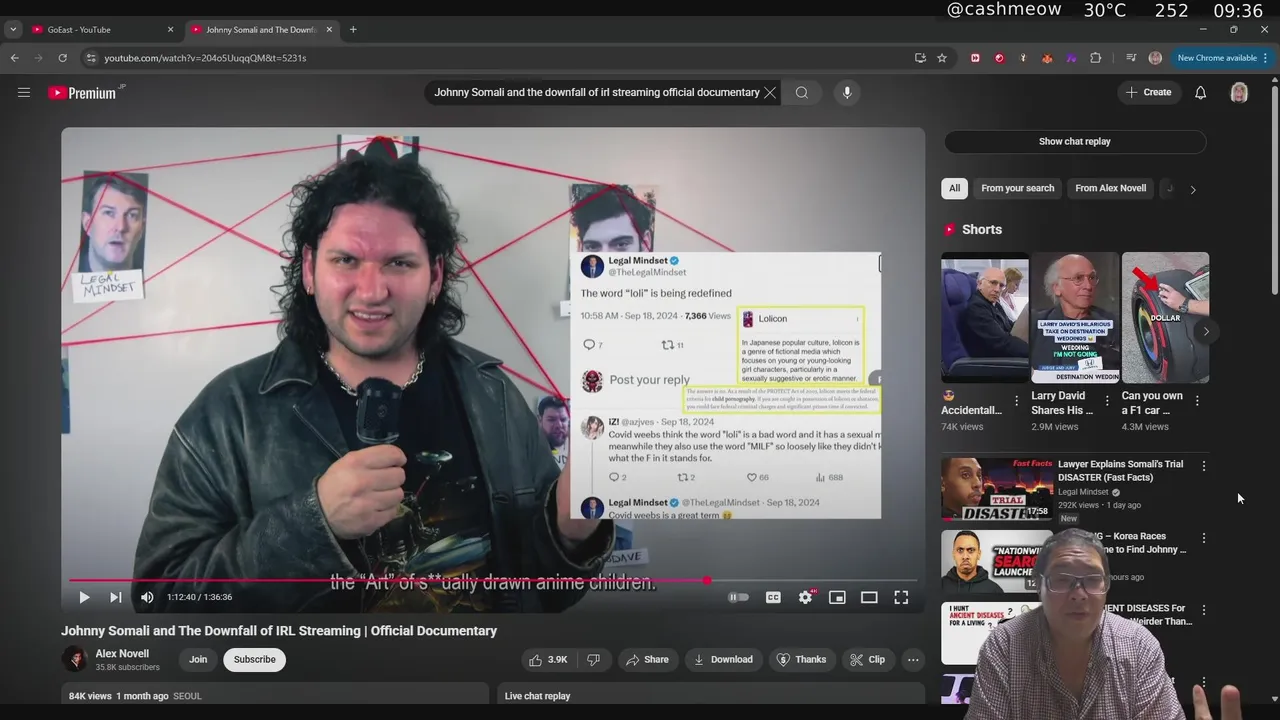Open the Trial Disaster video thumbnail

pos(995,490)
